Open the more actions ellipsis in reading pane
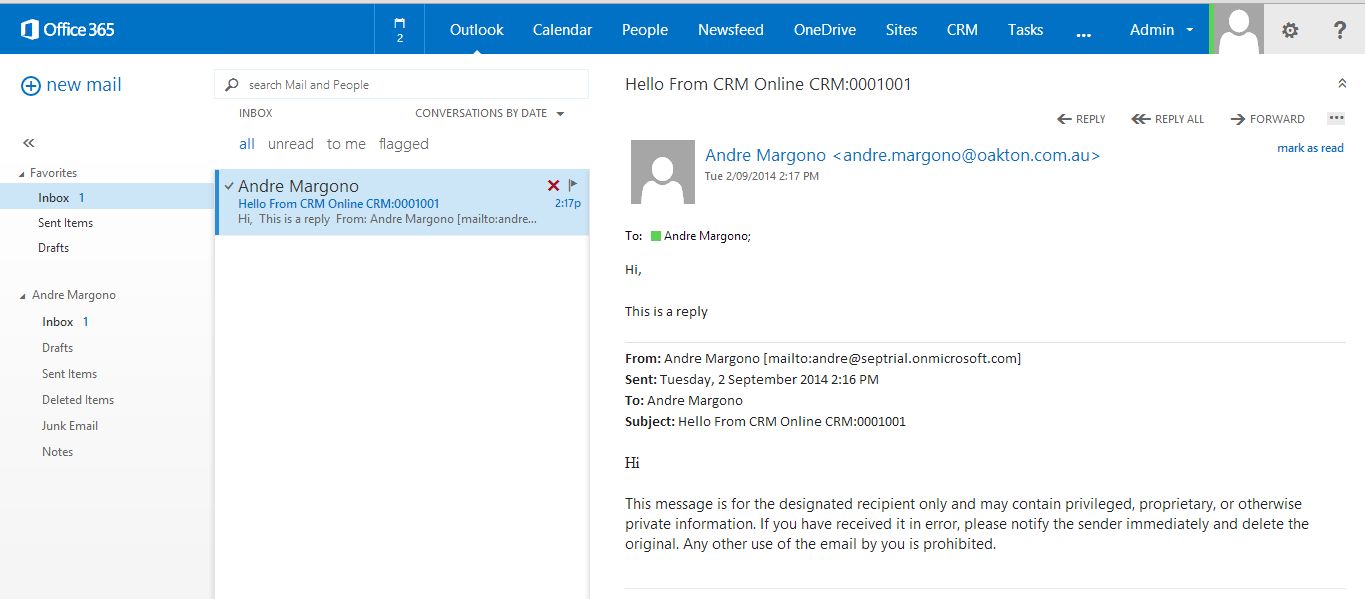 click(x=1336, y=118)
